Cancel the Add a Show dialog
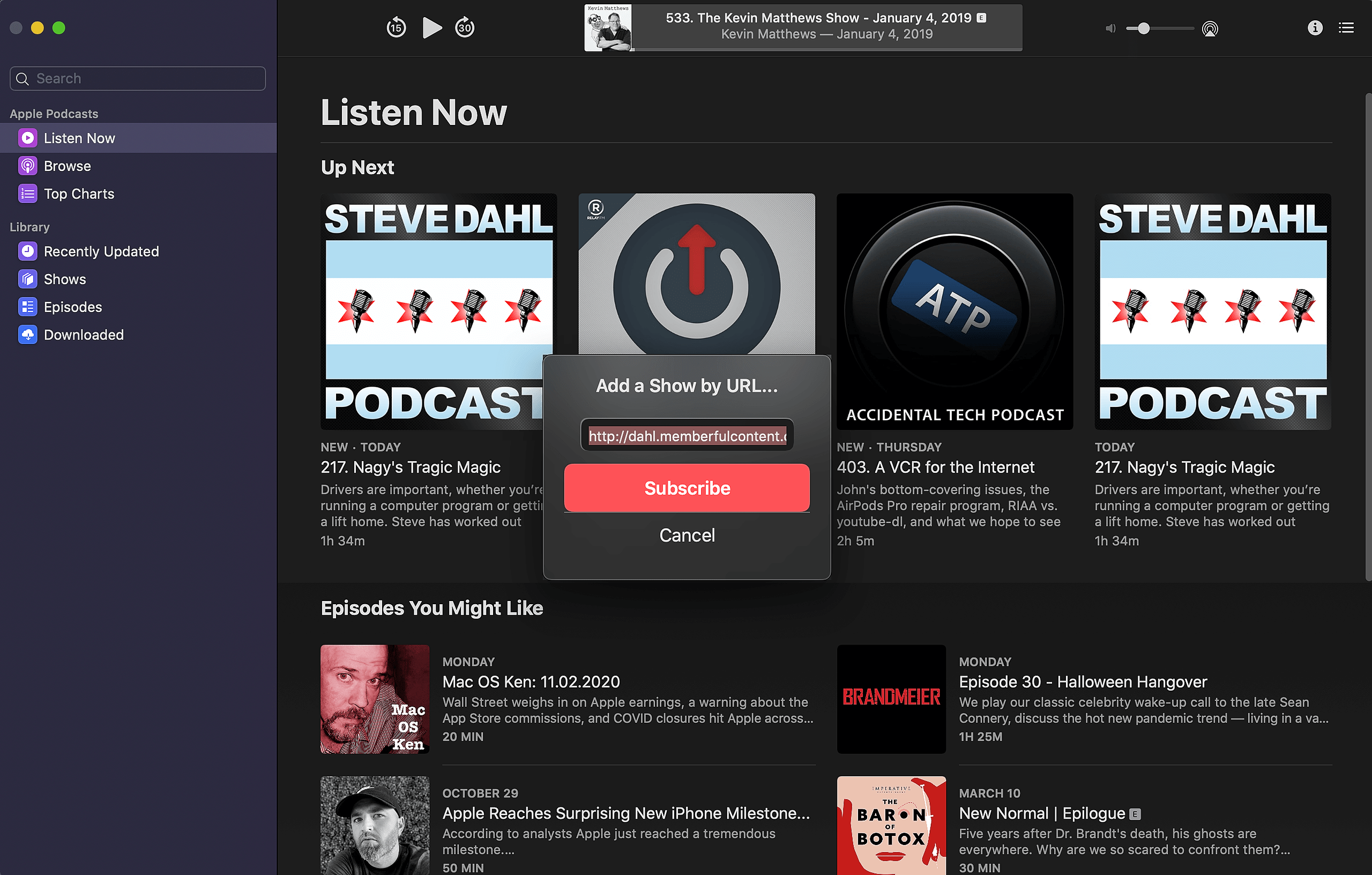 tap(687, 535)
